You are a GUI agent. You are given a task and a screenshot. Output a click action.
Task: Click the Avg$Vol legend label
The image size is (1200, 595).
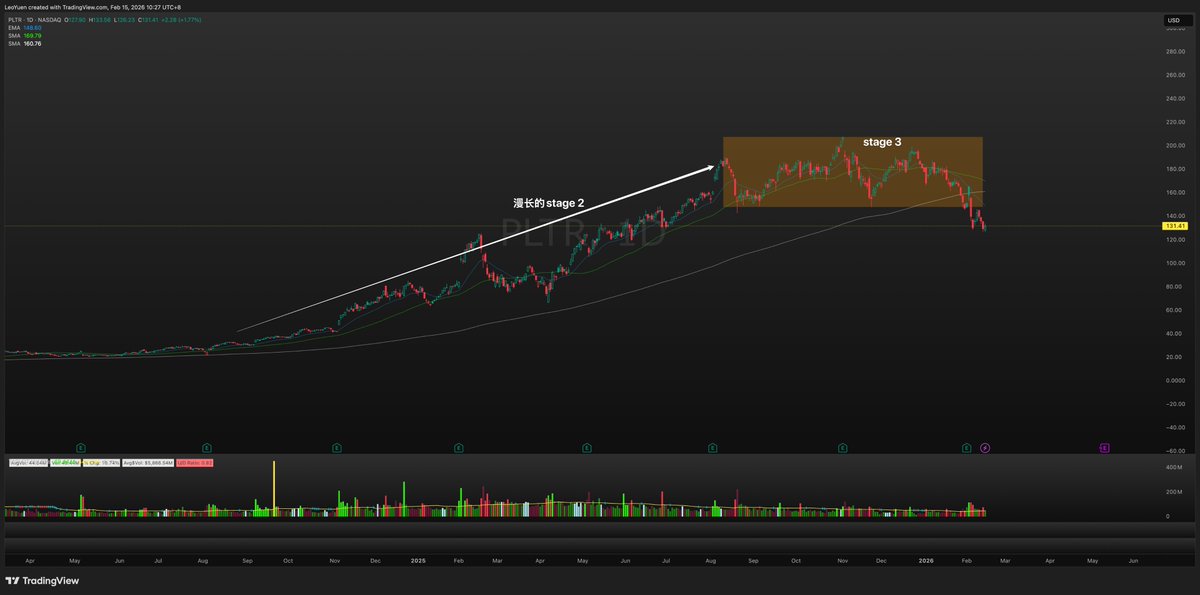pos(148,463)
